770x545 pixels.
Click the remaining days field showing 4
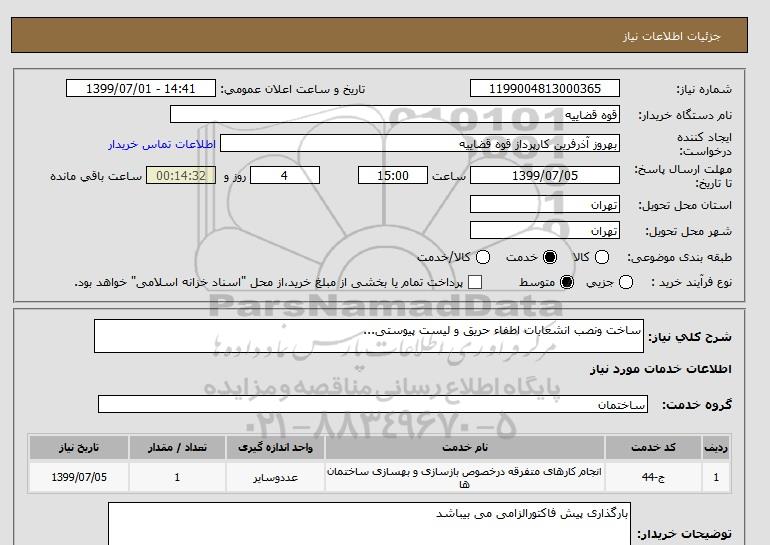pyautogui.click(x=285, y=175)
